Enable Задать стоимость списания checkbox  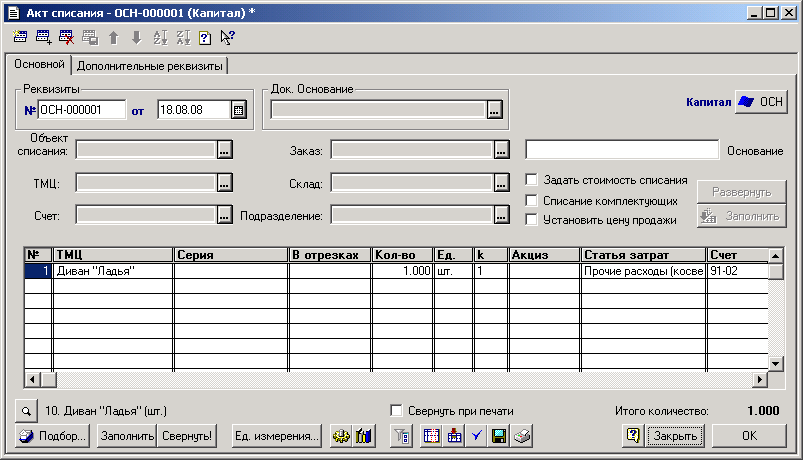532,180
